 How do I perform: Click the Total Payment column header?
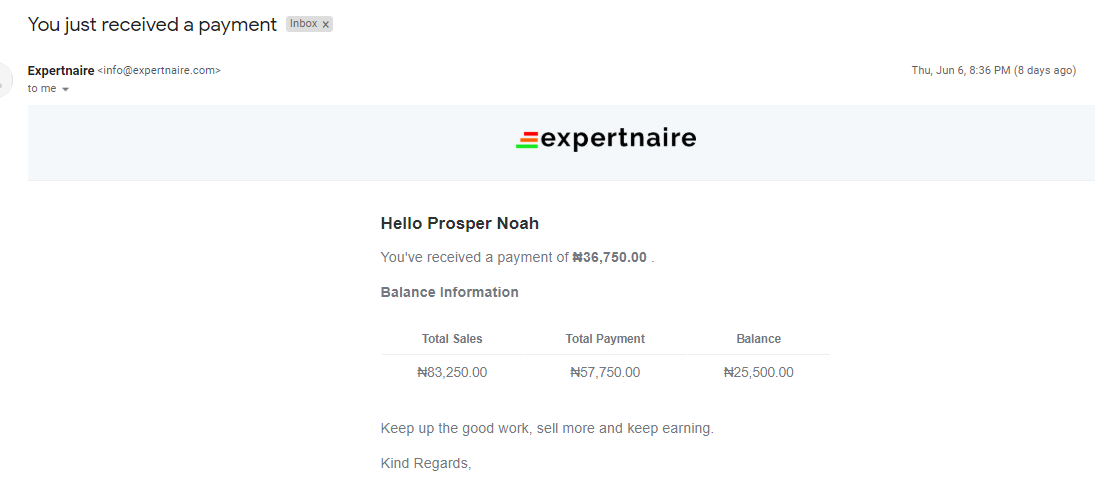(605, 339)
